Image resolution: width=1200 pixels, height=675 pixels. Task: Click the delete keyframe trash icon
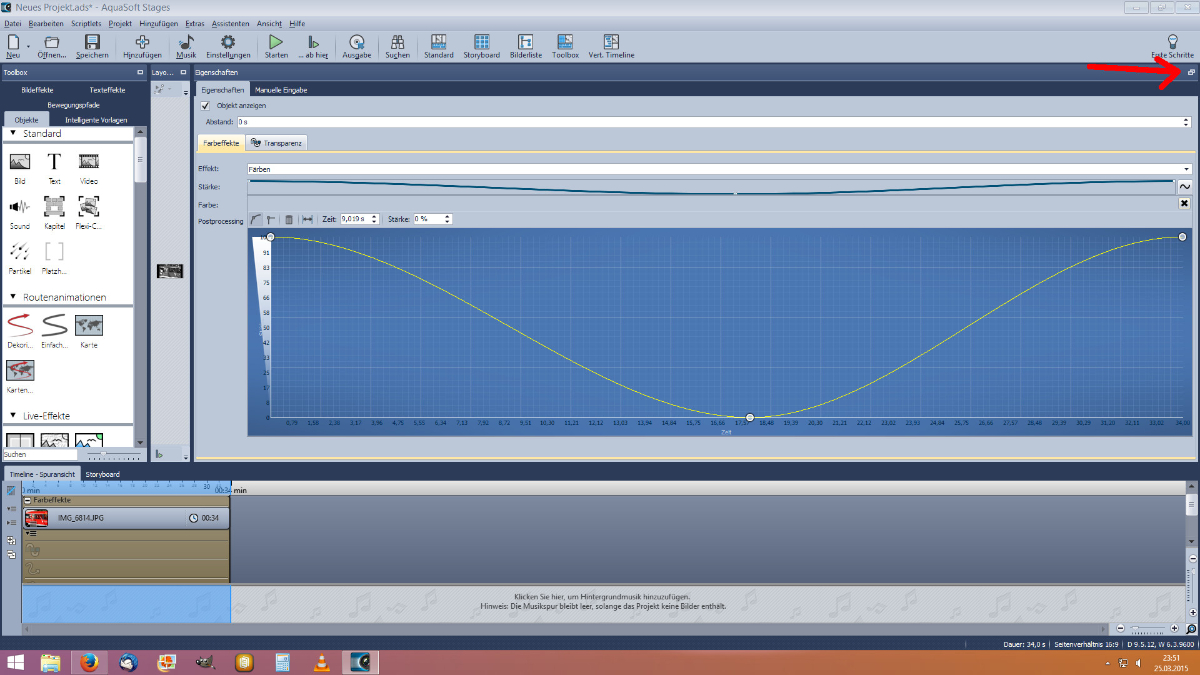point(289,219)
